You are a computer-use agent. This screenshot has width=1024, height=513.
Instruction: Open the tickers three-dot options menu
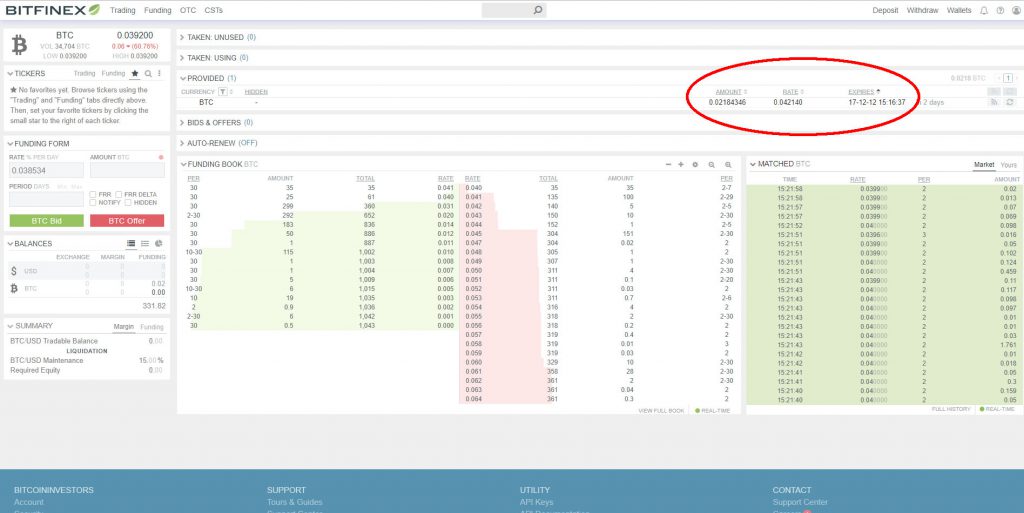click(159, 74)
